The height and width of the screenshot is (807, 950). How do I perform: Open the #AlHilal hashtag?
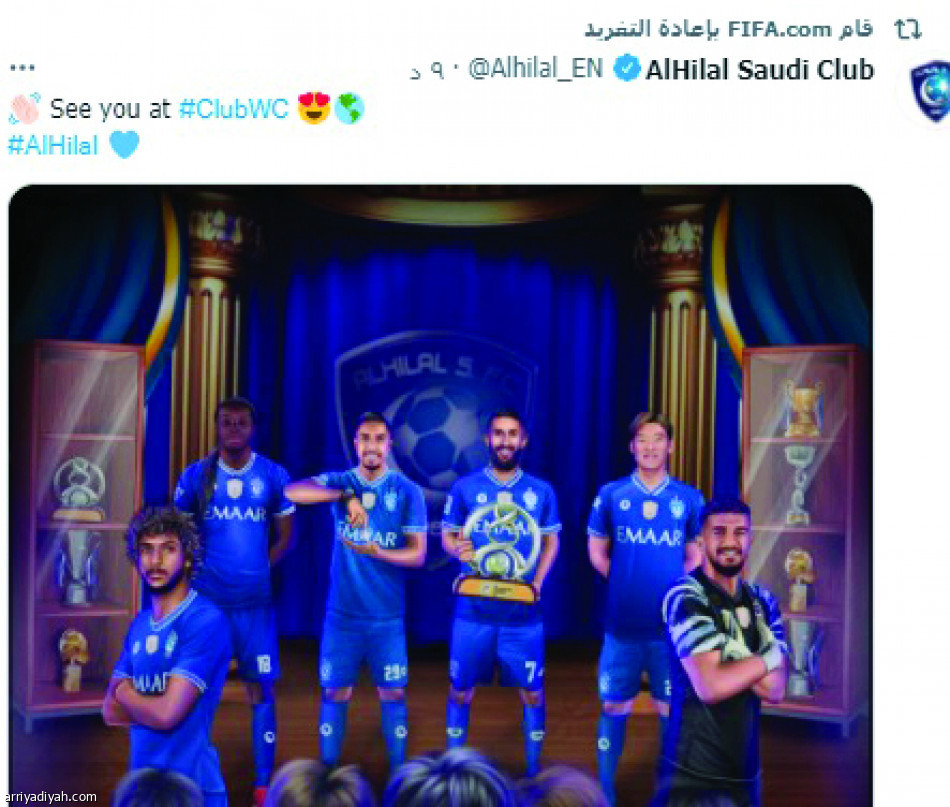53,145
